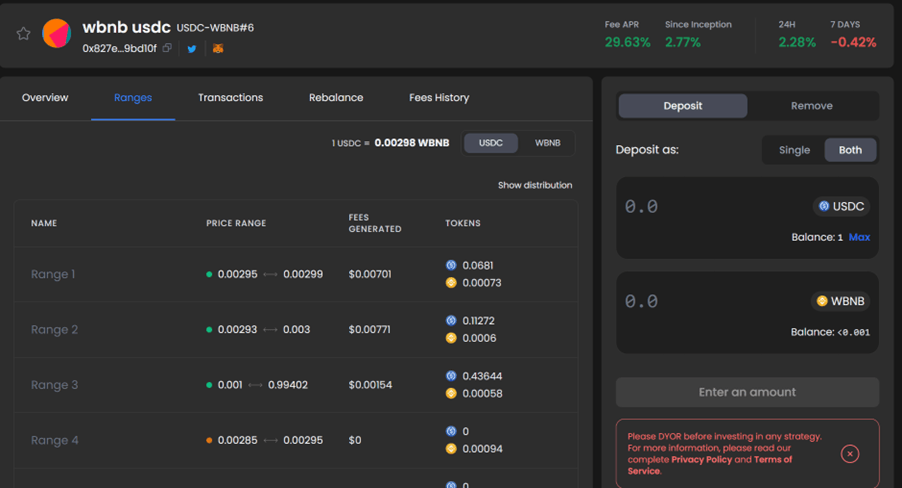The width and height of the screenshot is (902, 488).
Task: Click the MetaMask fox icon
Action: pyautogui.click(x=218, y=49)
